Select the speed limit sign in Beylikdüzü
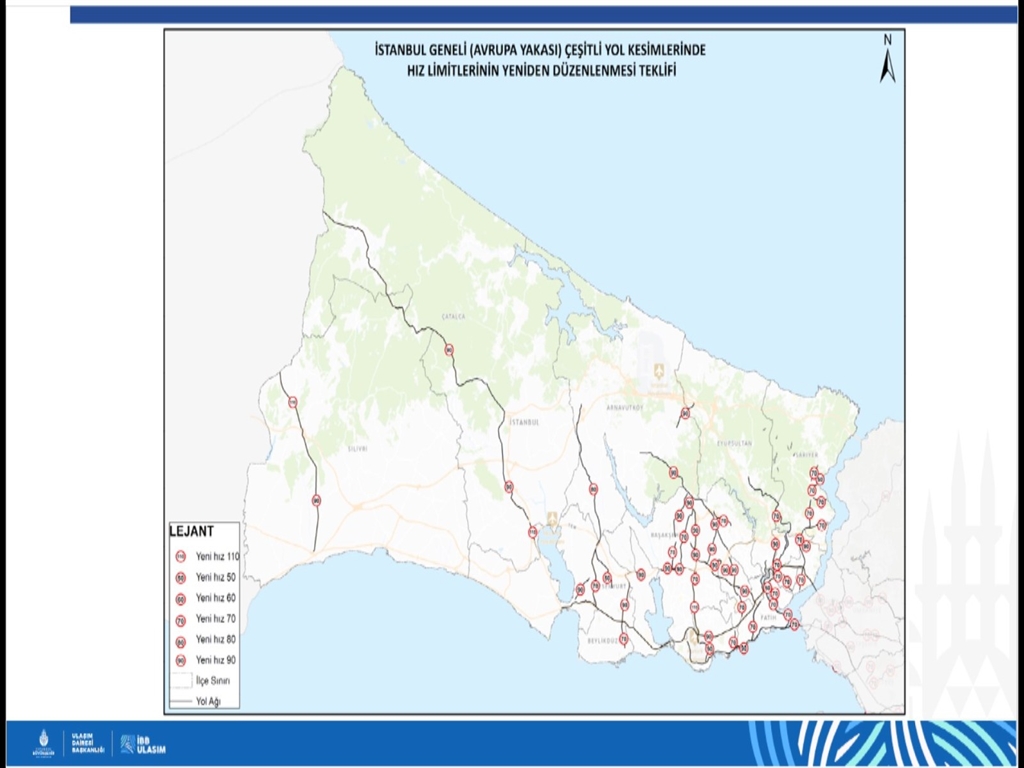Screen dimensions: 1024x768 pyautogui.click(x=623, y=637)
